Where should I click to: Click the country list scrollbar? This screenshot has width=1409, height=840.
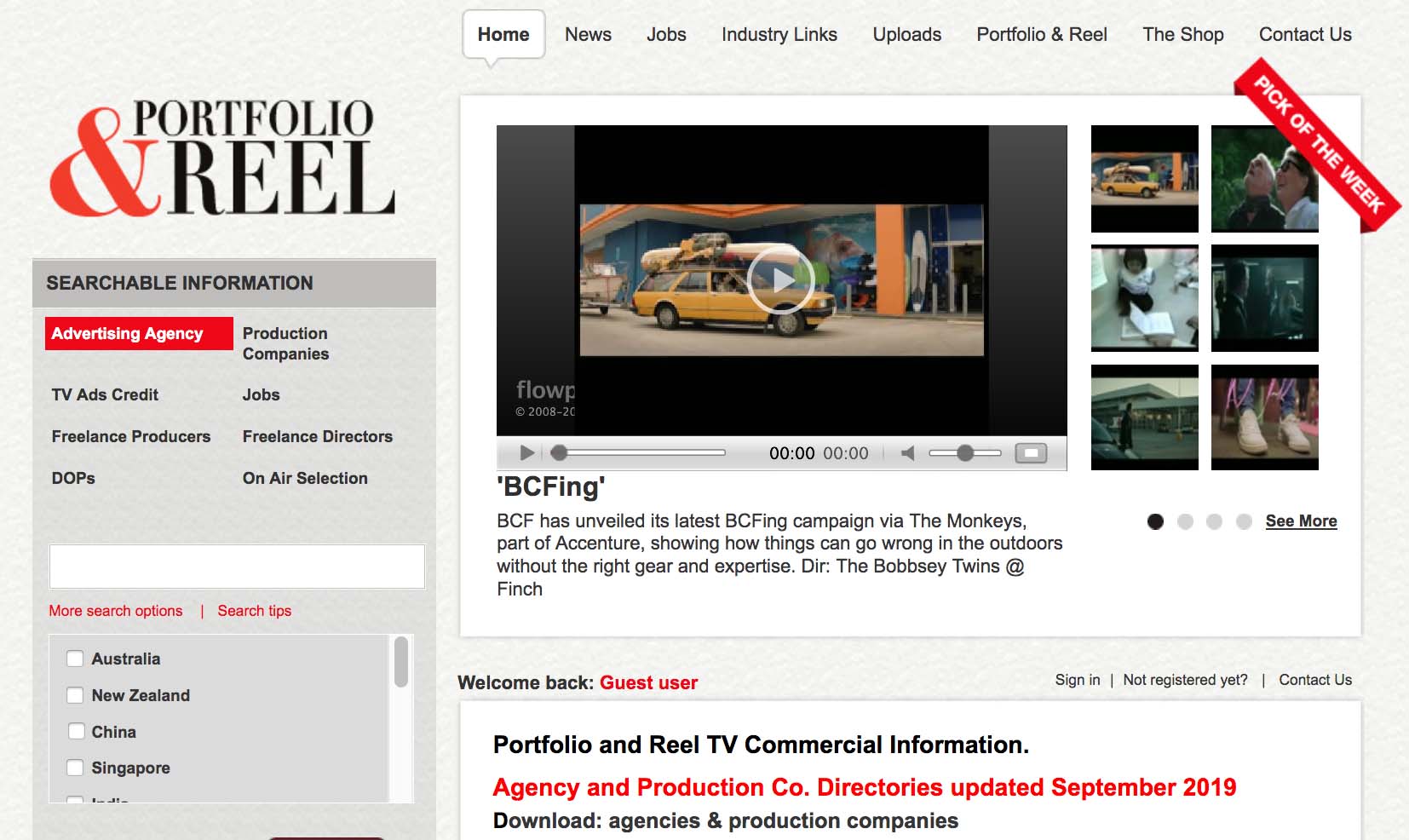click(401, 663)
